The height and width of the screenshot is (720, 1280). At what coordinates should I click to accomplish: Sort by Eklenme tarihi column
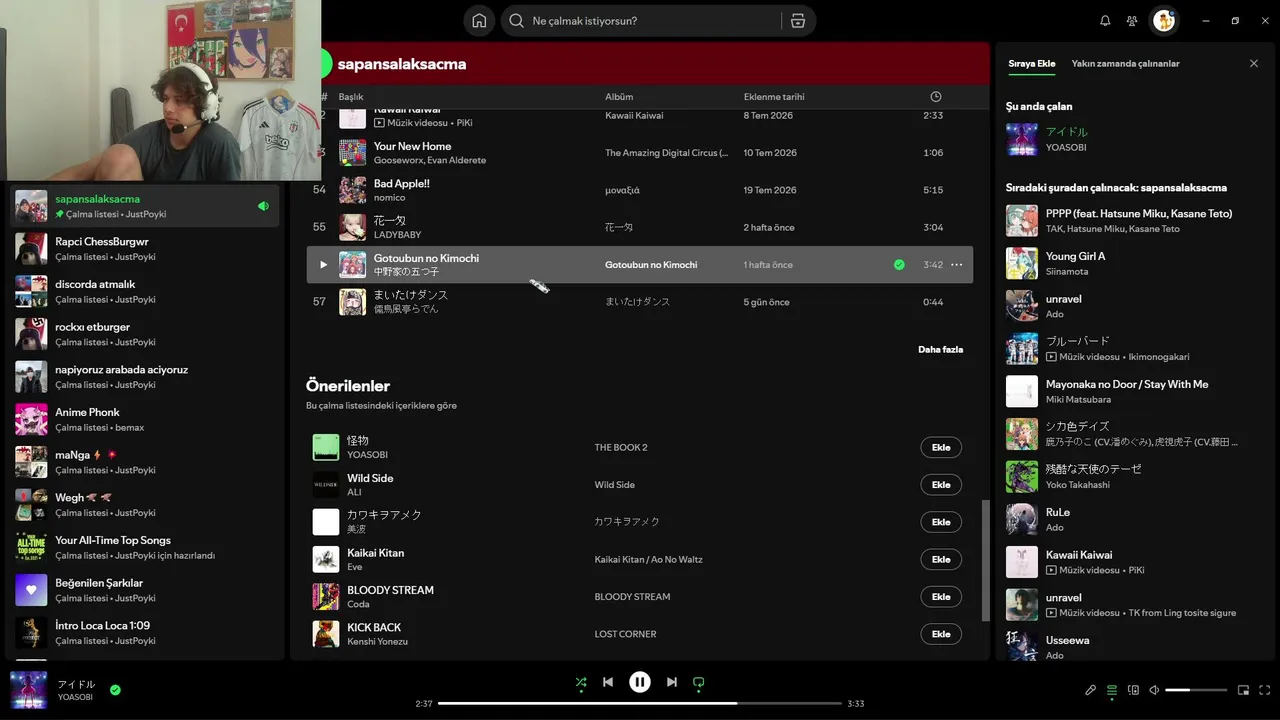click(x=774, y=97)
